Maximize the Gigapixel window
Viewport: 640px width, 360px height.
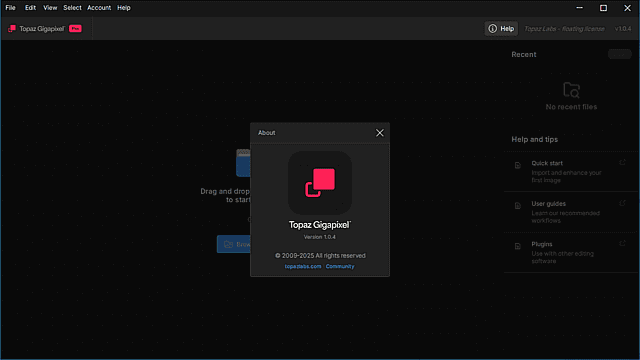click(603, 8)
